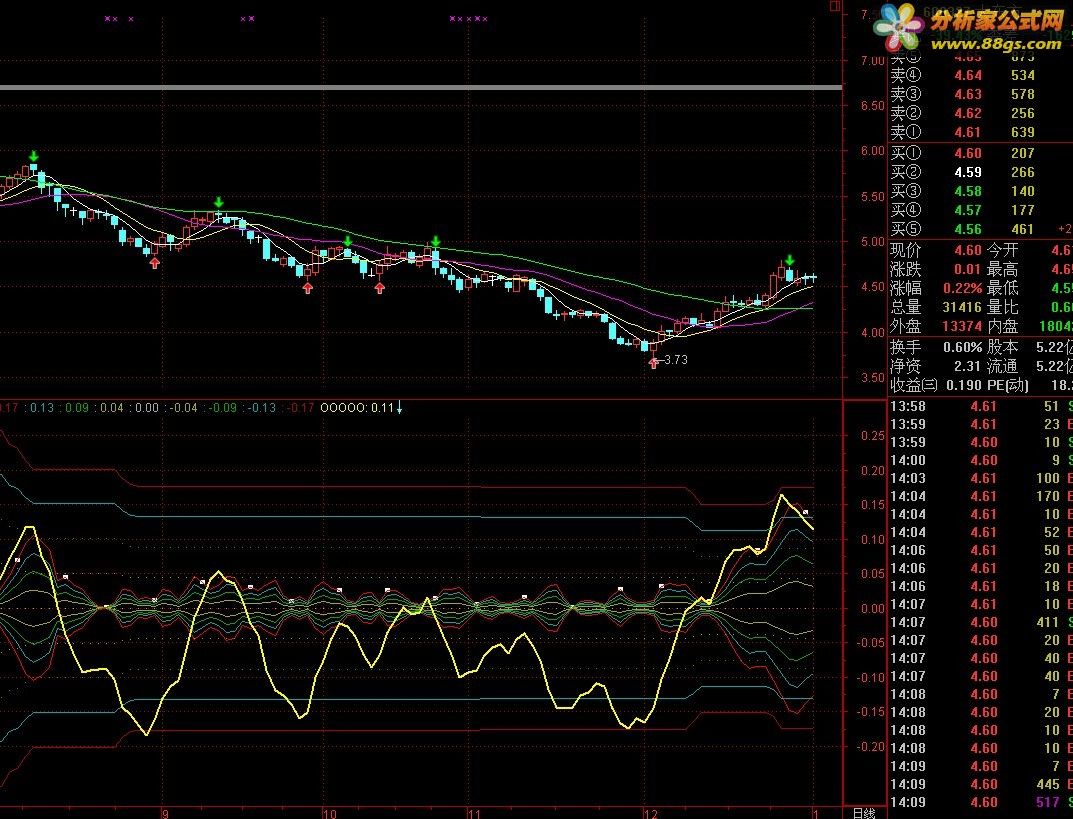Image resolution: width=1073 pixels, height=819 pixels.
Task: Select the 14:03 tick with volume 100
Action: (981, 478)
